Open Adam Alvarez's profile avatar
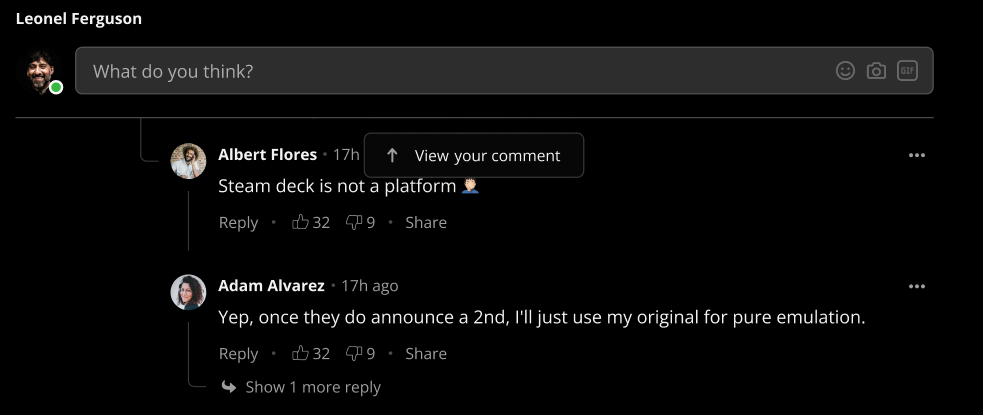The height and width of the screenshot is (415, 983). pyautogui.click(x=188, y=292)
